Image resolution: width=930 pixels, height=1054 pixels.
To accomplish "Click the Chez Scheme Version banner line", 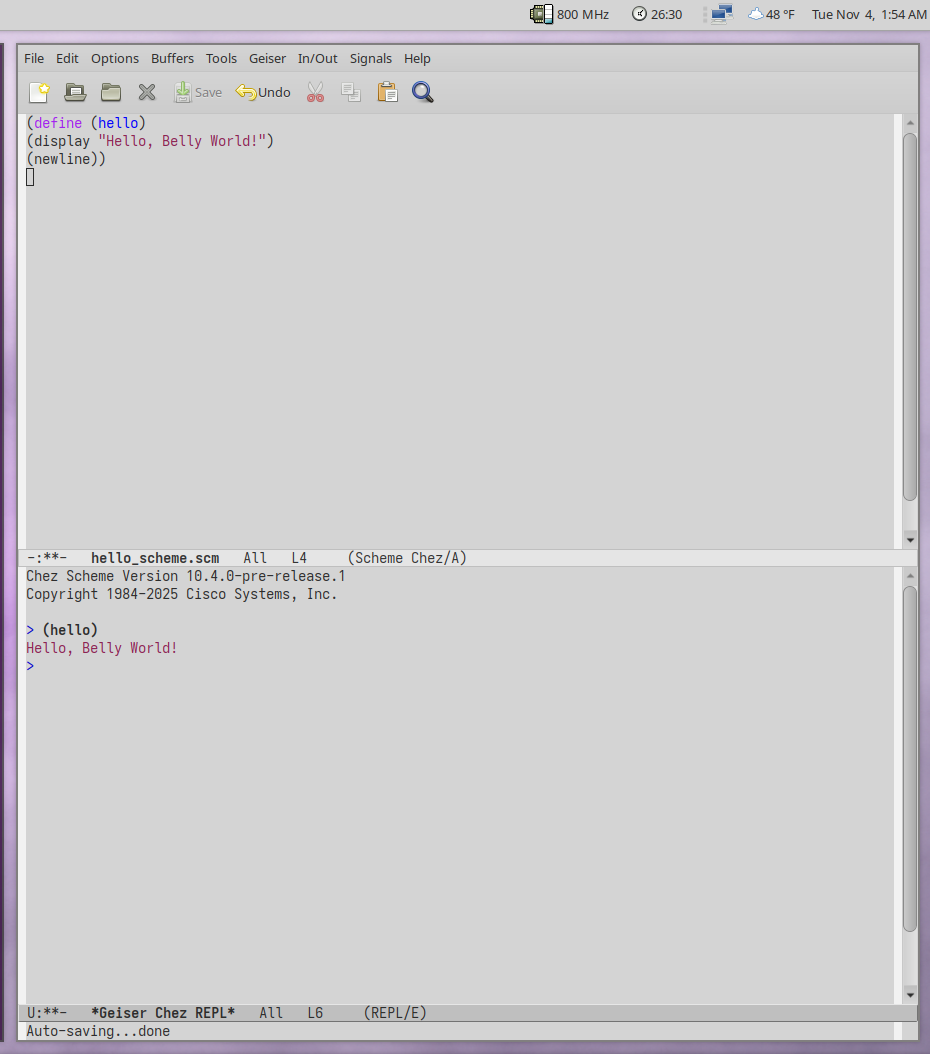I will [185, 576].
